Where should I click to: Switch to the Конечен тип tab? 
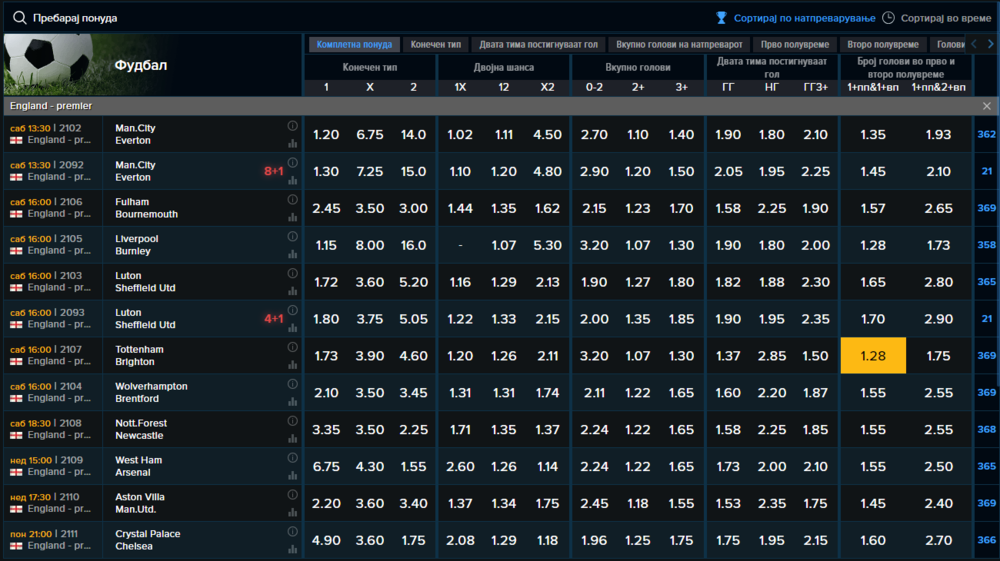(436, 45)
